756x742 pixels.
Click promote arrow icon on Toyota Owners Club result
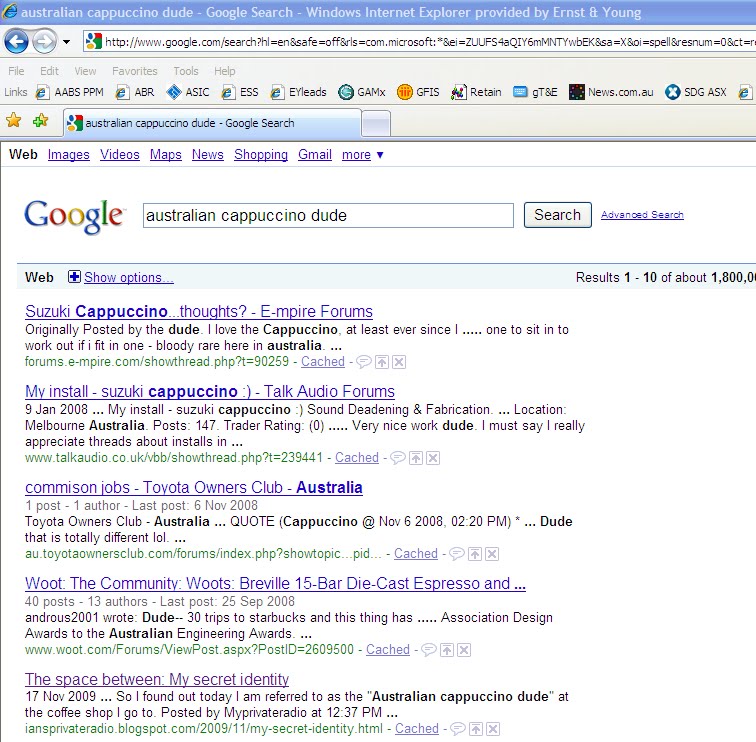tap(475, 554)
